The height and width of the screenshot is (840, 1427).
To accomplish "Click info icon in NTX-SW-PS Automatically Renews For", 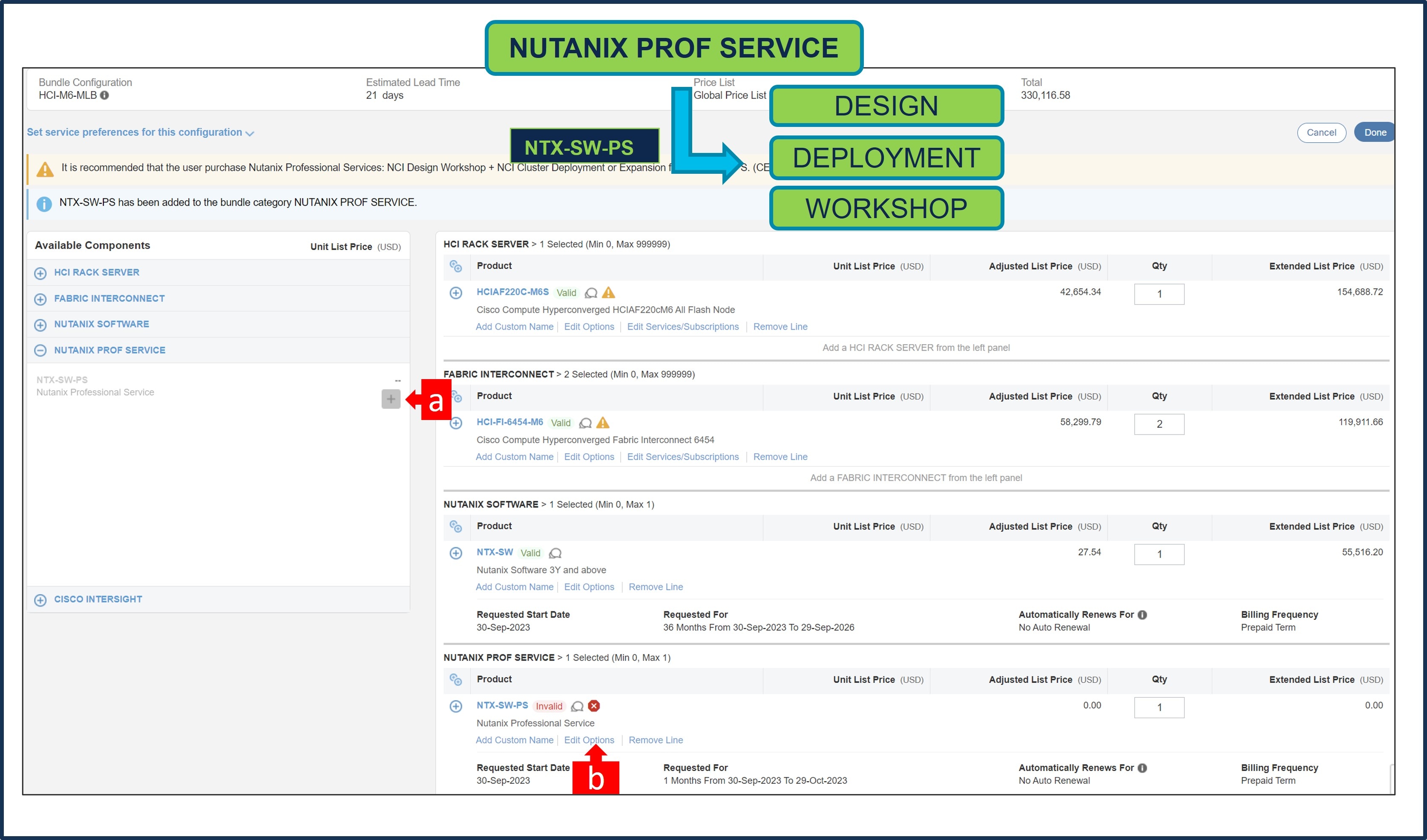I will [x=1143, y=768].
